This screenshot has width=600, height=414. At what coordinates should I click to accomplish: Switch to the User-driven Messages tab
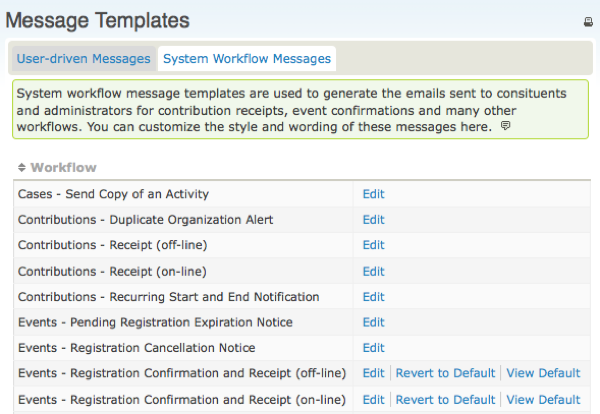[x=83, y=59]
